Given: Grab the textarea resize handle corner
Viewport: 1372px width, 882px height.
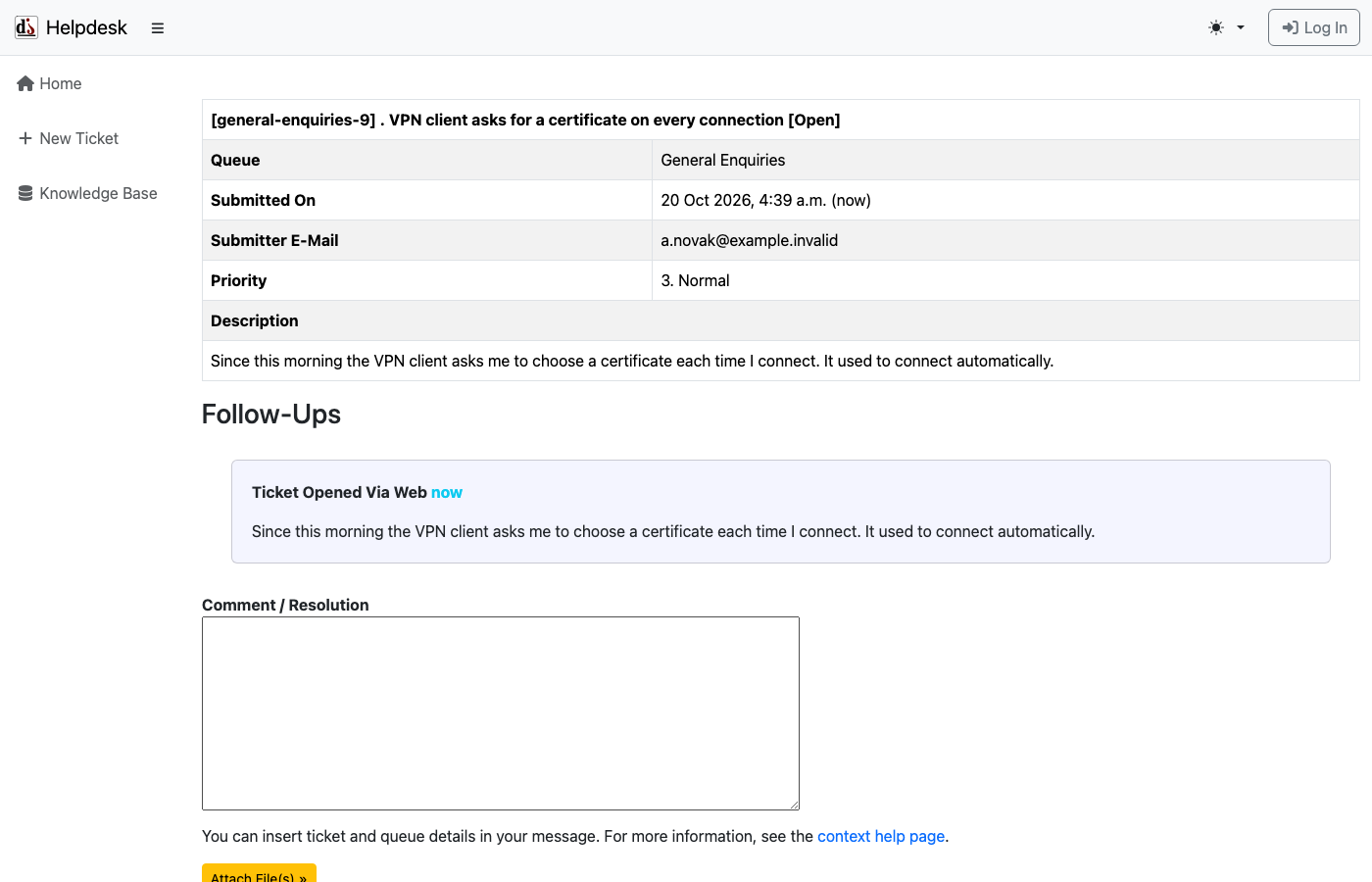Looking at the screenshot, I should point(794,805).
